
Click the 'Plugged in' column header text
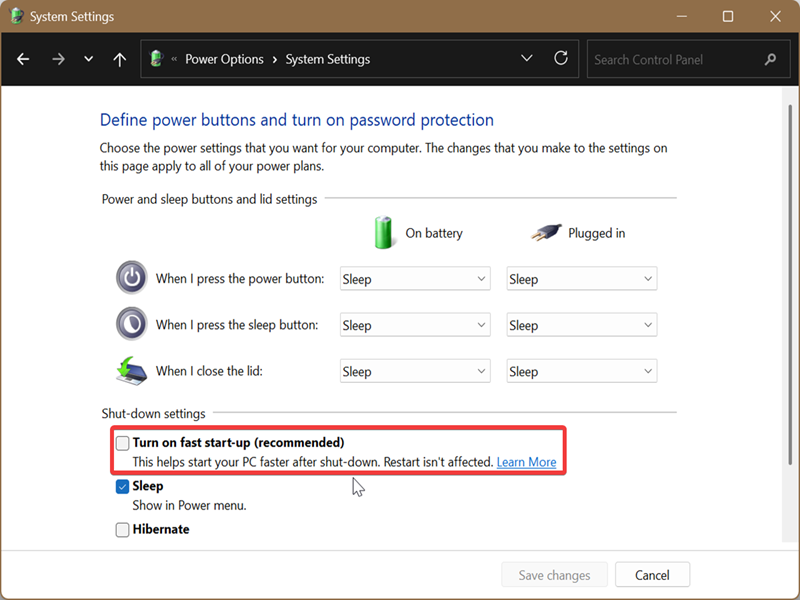point(596,233)
